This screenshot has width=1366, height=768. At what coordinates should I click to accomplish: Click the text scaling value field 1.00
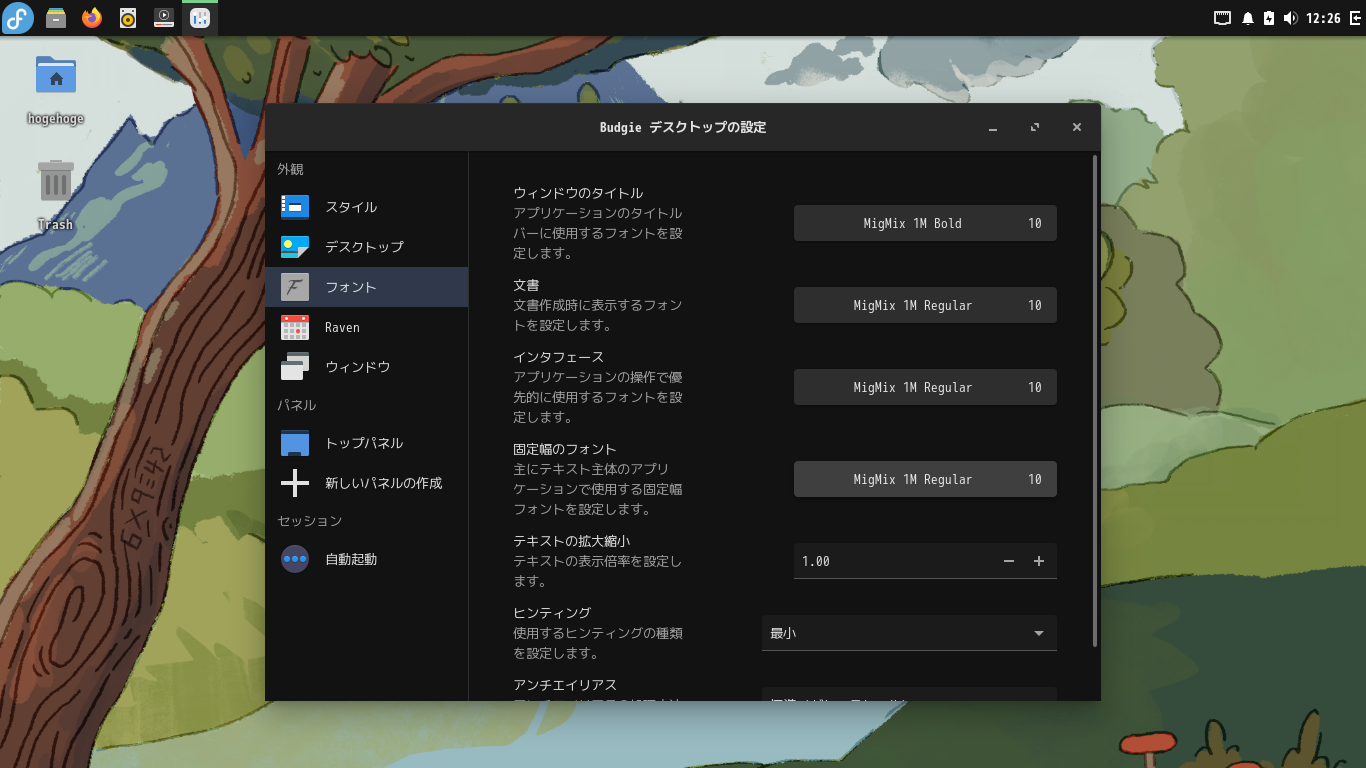[x=895, y=561]
